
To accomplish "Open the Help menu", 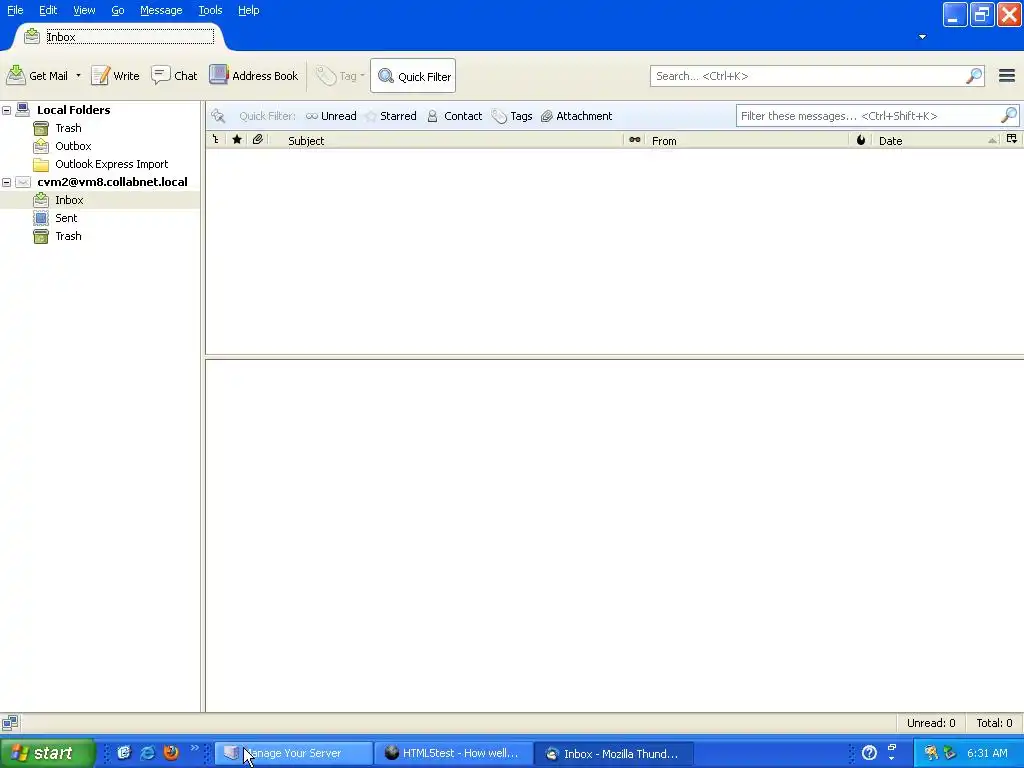I will [x=248, y=10].
